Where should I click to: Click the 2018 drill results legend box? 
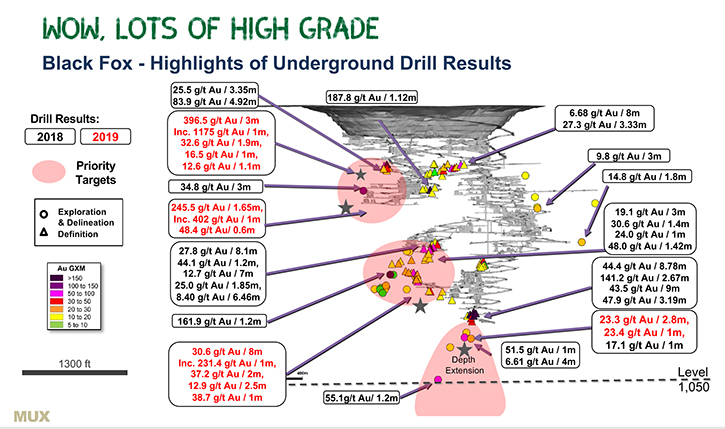click(50, 137)
